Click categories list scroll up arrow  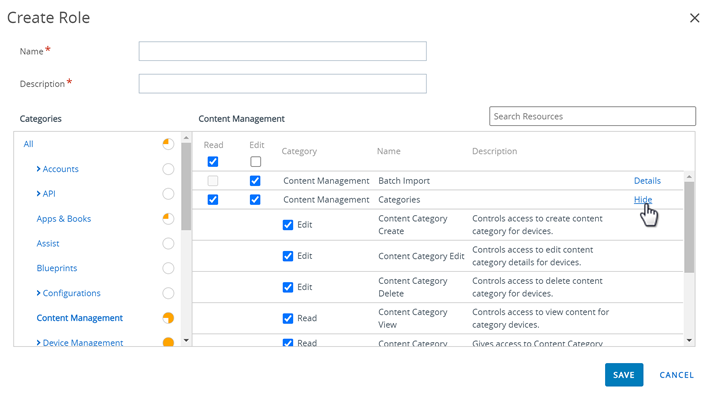click(x=186, y=137)
